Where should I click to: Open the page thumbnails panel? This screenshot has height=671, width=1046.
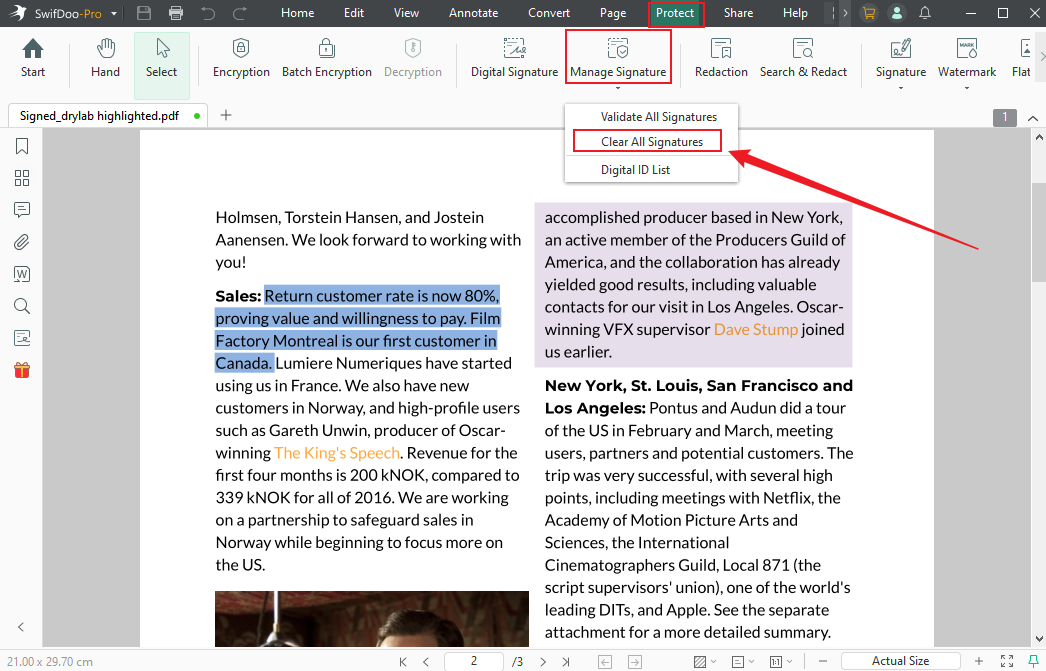(19, 177)
